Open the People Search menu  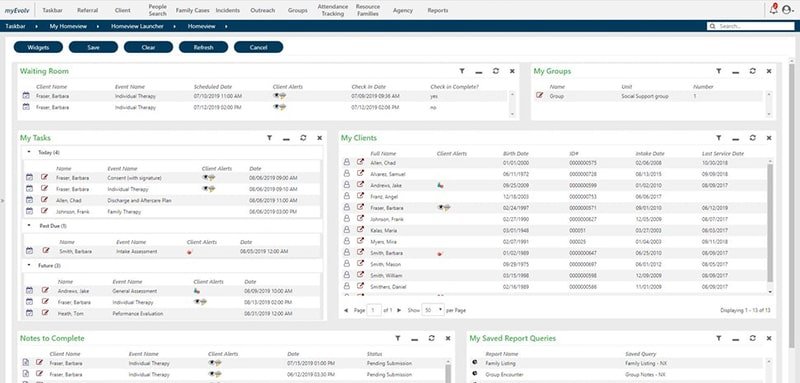pos(158,10)
